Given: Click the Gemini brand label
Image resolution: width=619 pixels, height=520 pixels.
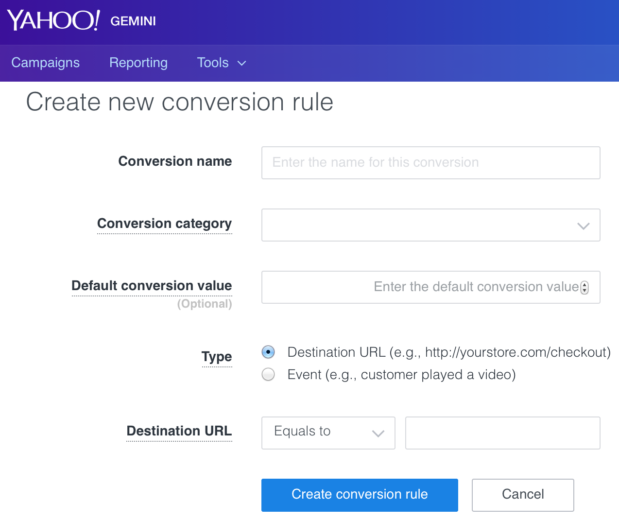Looking at the screenshot, I should pos(133,21).
